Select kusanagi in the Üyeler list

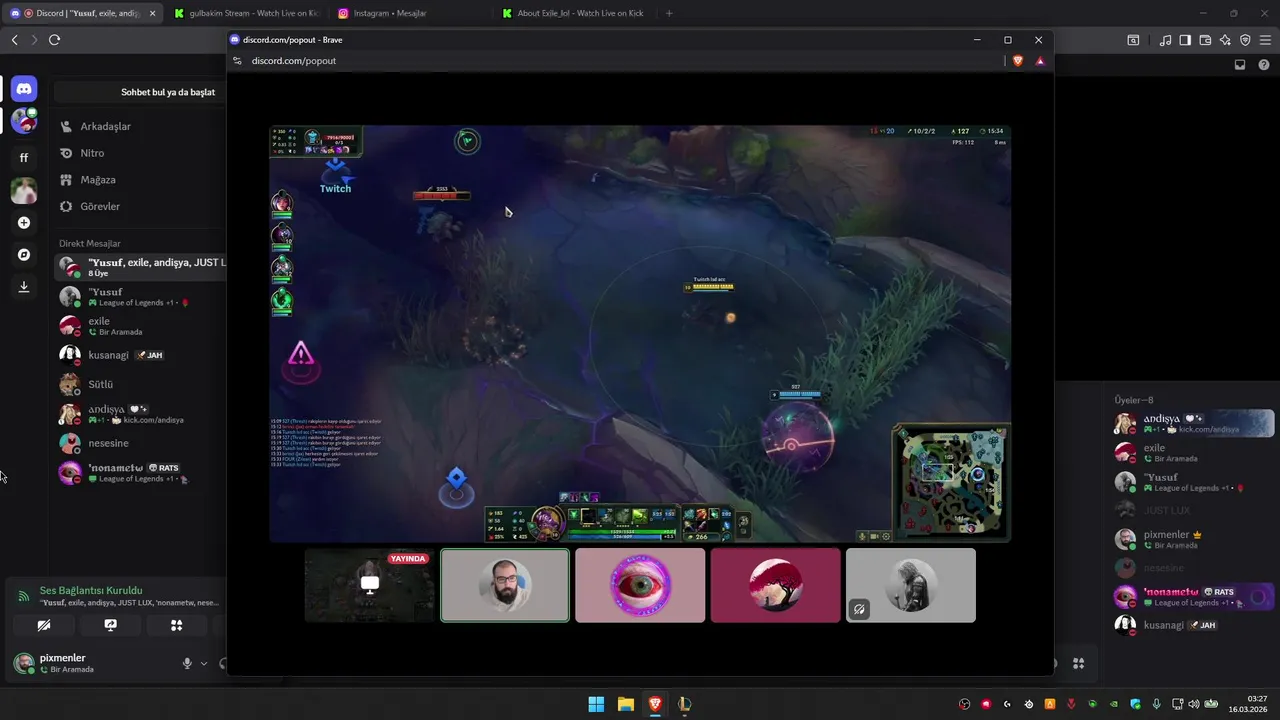[1193, 625]
